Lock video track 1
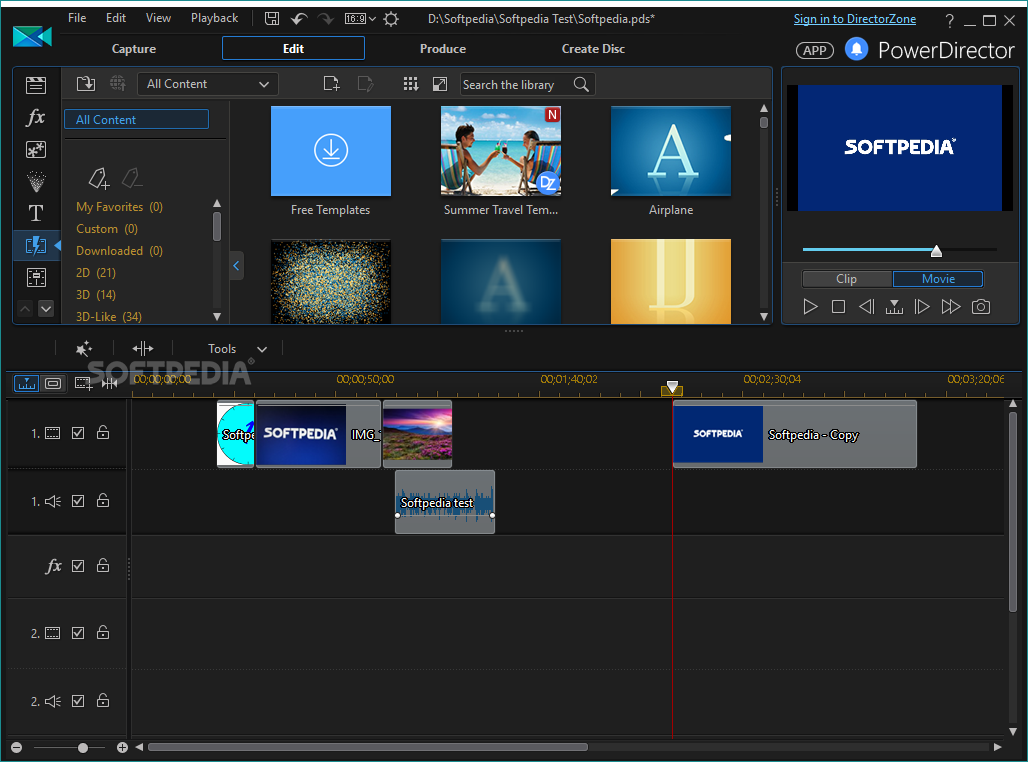Viewport: 1028px width, 762px height. point(103,432)
